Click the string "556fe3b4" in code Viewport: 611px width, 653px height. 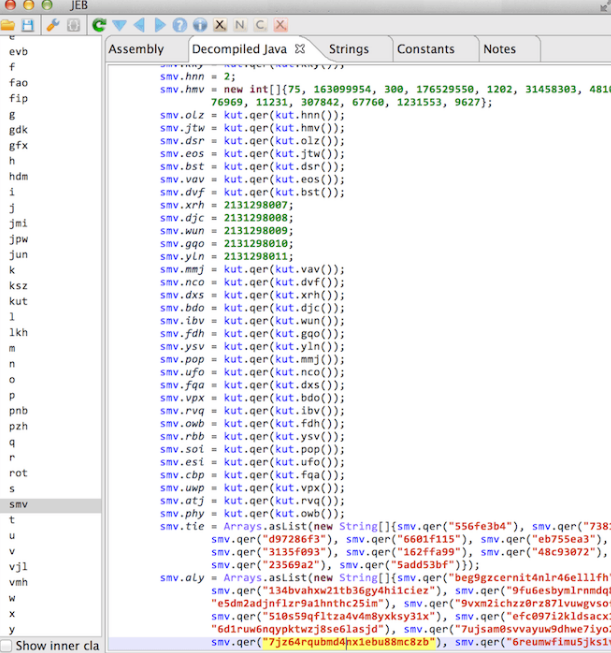480,526
